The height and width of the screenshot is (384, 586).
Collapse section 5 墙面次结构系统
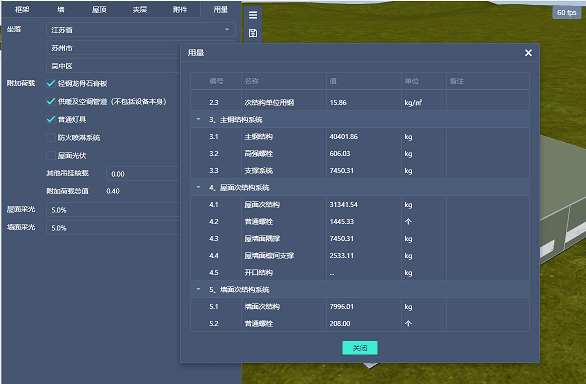198,289
